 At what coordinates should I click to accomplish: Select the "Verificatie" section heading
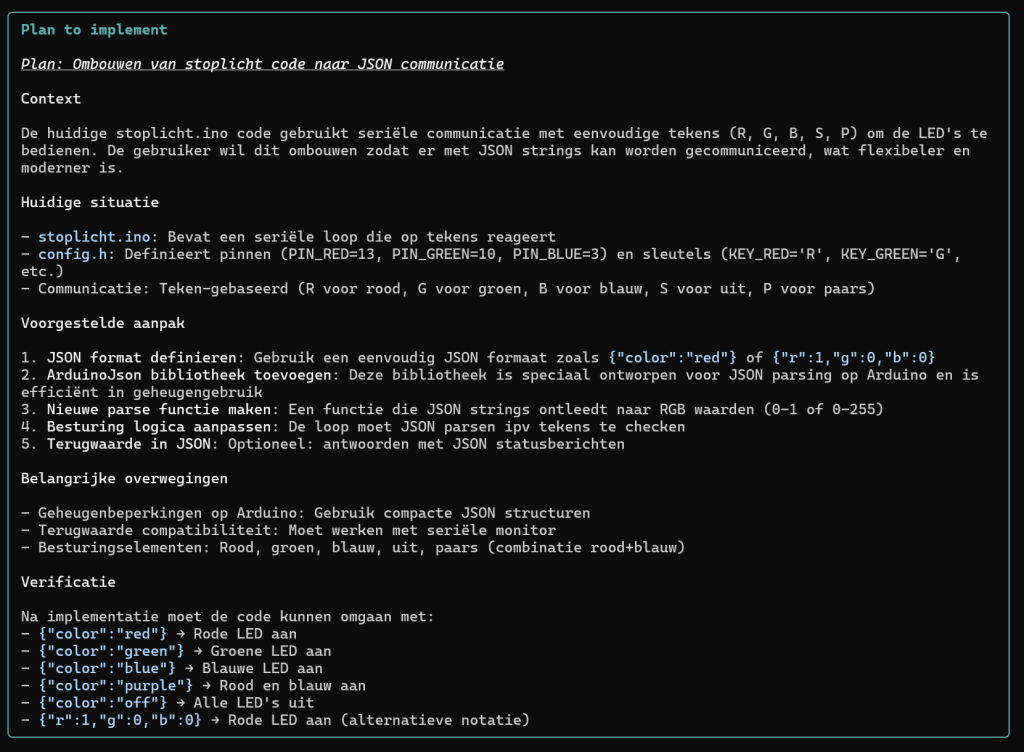point(68,581)
